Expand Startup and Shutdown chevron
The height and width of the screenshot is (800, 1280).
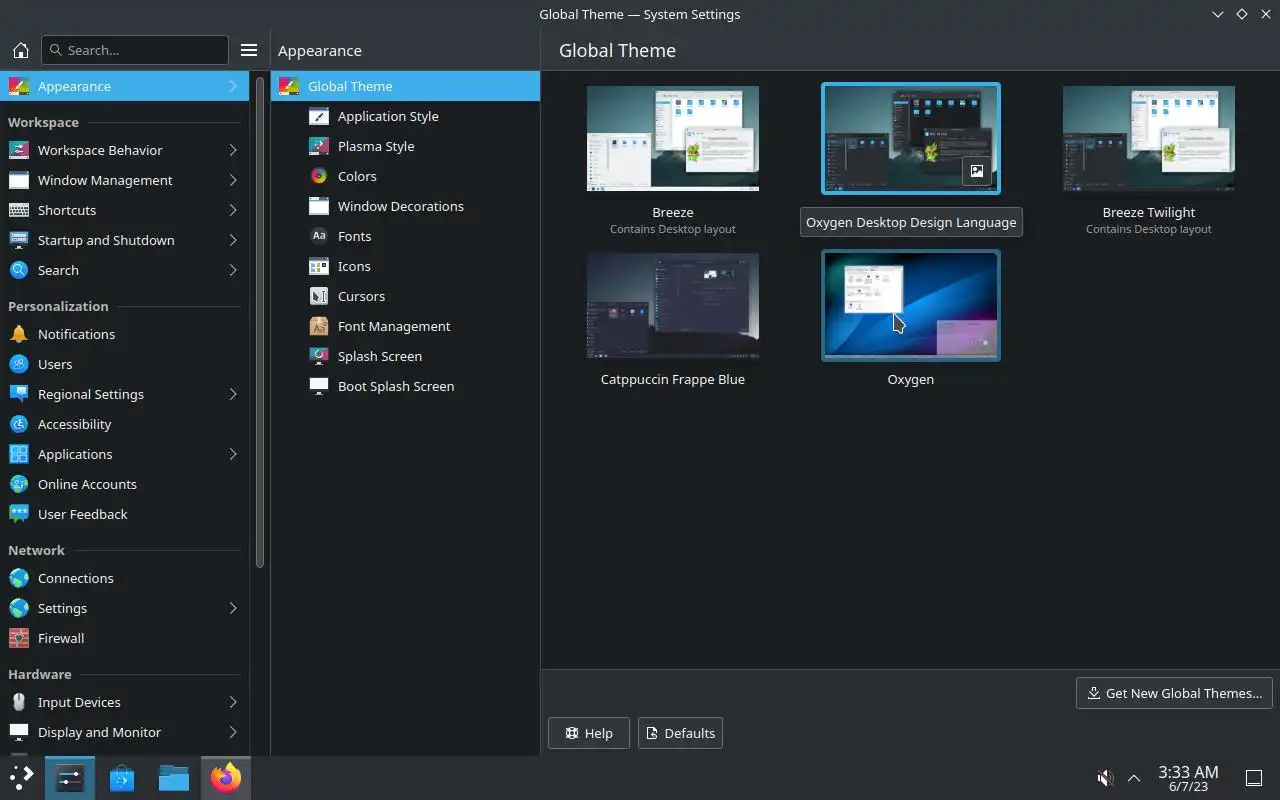(232, 240)
